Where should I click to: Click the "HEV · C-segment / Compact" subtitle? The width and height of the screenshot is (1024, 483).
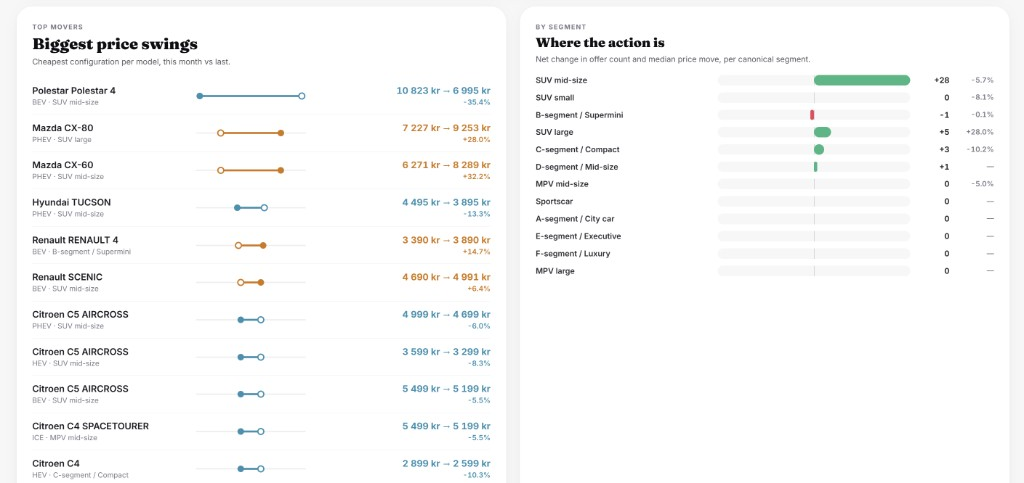pyautogui.click(x=80, y=475)
